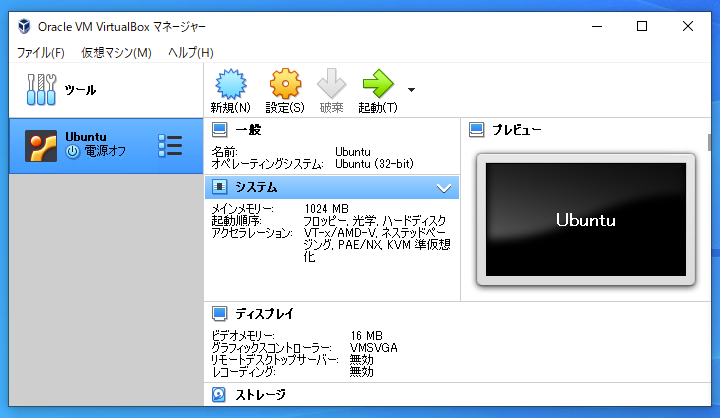Click the Display (ディスプレイ) monitor icon

pyautogui.click(x=219, y=314)
